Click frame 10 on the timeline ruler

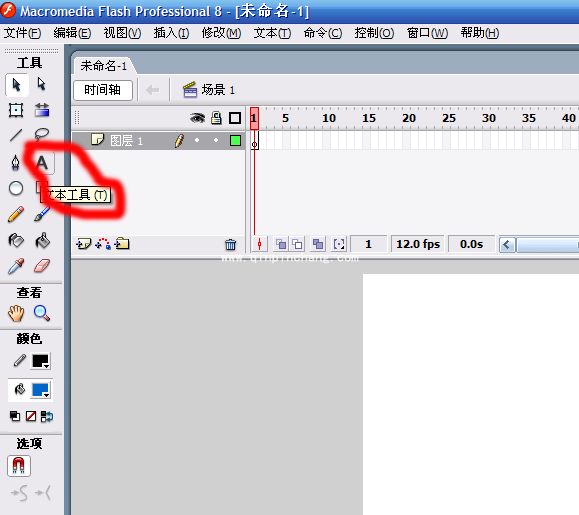(329, 118)
